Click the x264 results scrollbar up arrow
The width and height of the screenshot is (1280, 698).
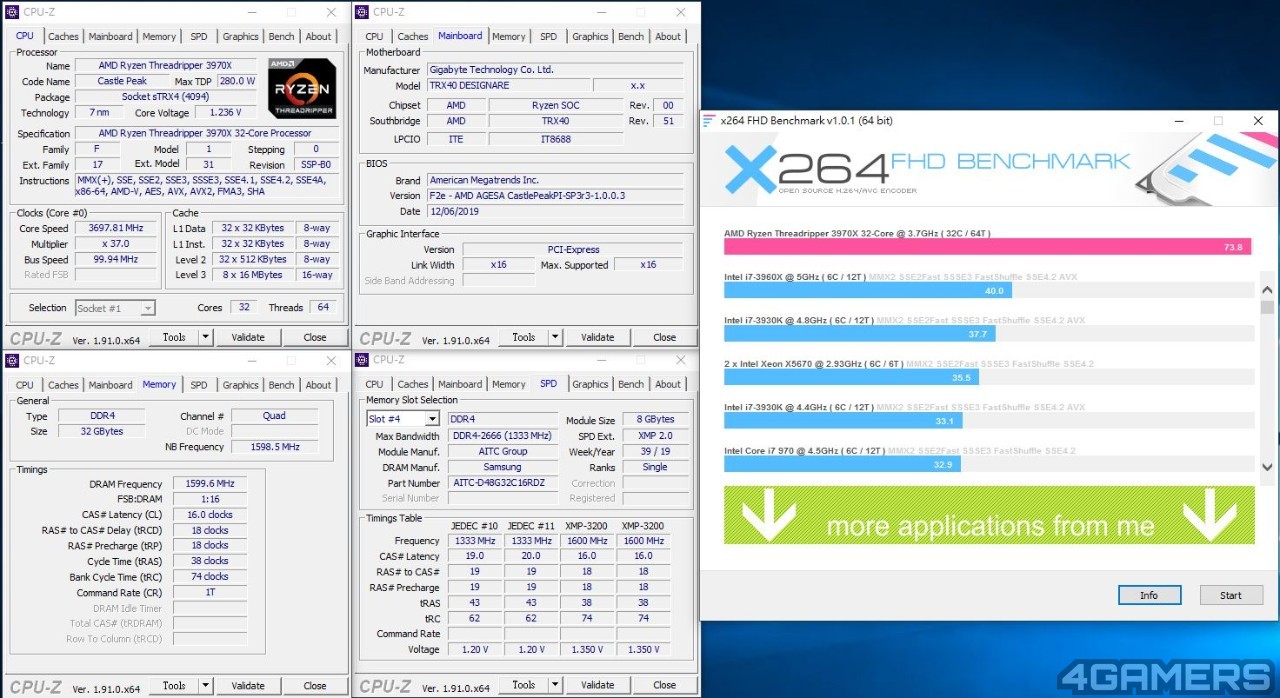pyautogui.click(x=1267, y=290)
